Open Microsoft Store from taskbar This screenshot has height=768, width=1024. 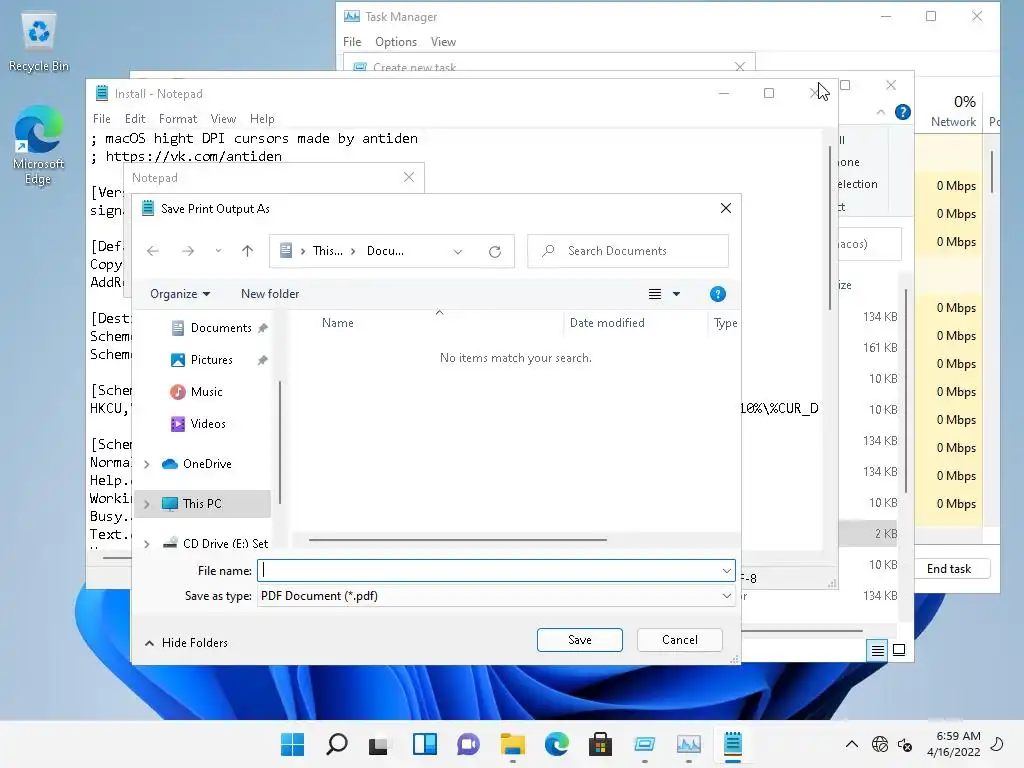600,744
